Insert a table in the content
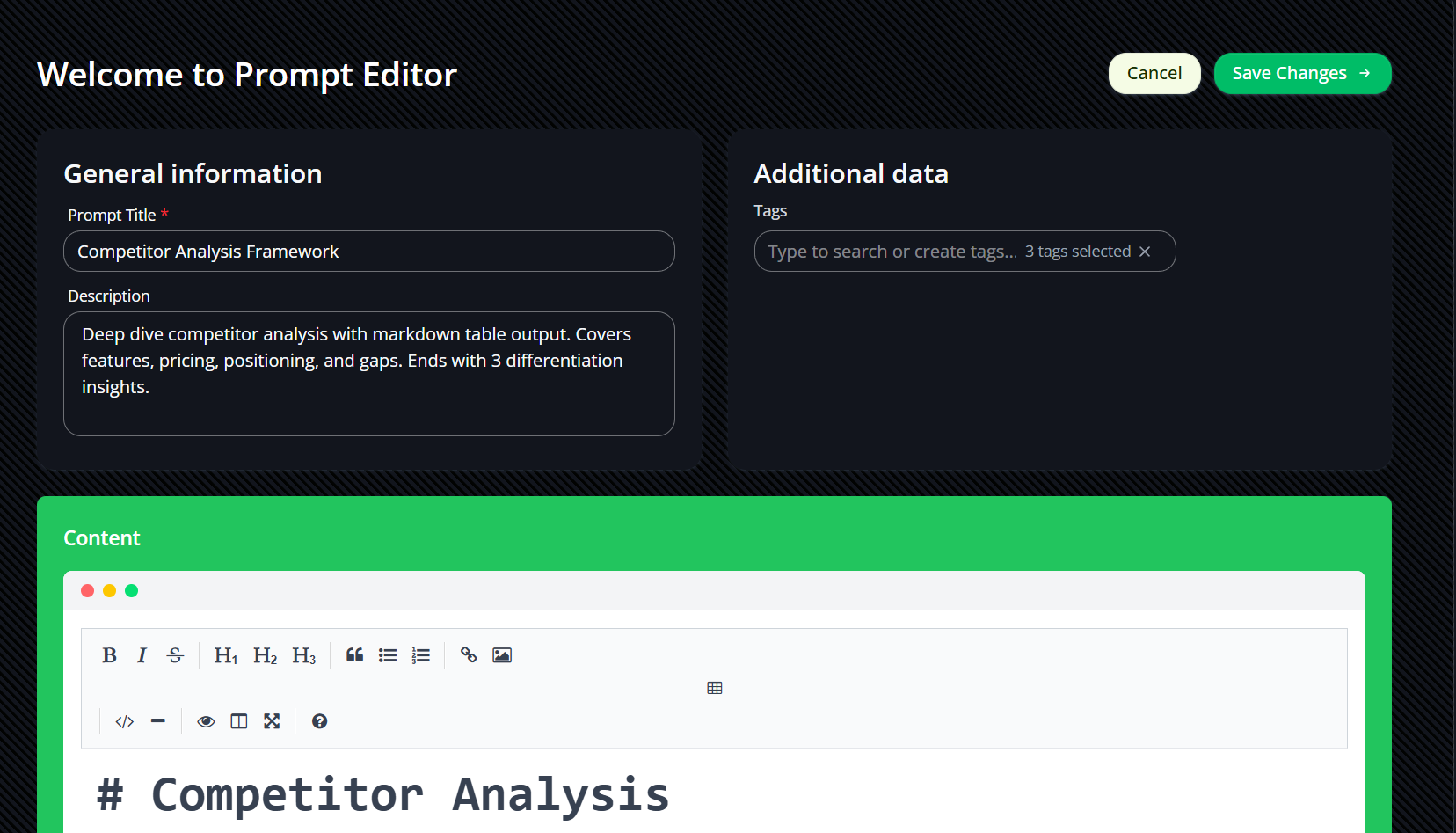The width and height of the screenshot is (1456, 833). click(715, 688)
